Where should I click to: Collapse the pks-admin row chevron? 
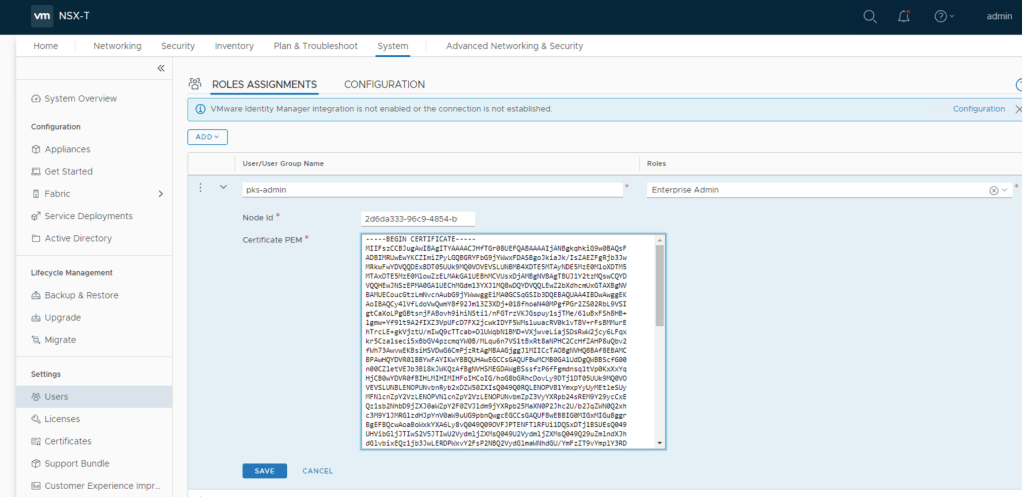(x=223, y=188)
